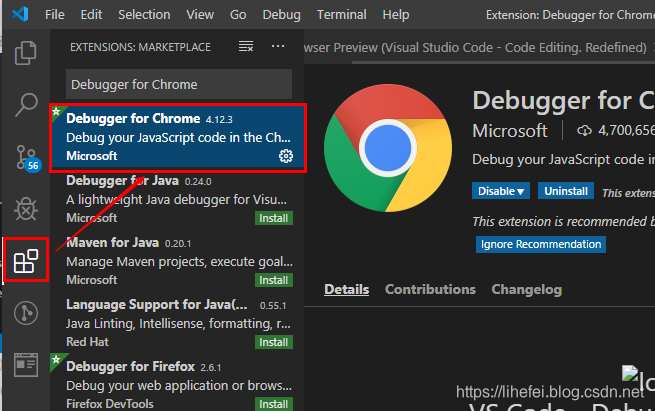This screenshot has height=411, width=655.
Task: Select Debugger for Chrome list entry
Action: [x=178, y=138]
